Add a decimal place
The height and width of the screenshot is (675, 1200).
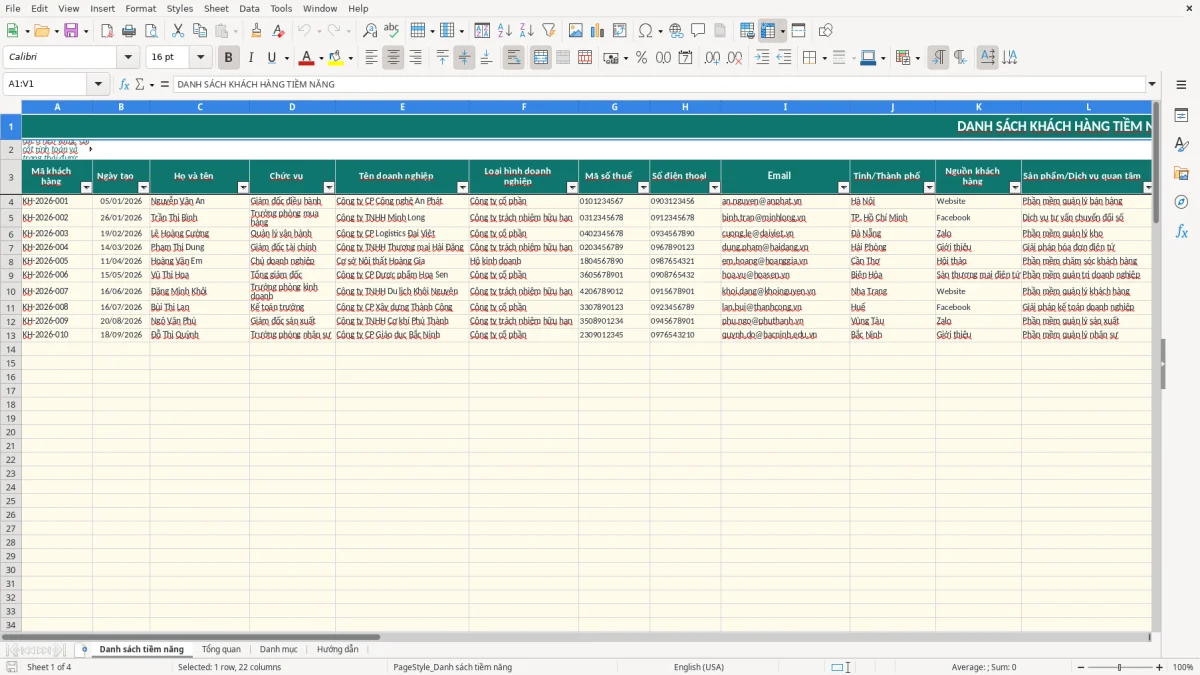[712, 58]
